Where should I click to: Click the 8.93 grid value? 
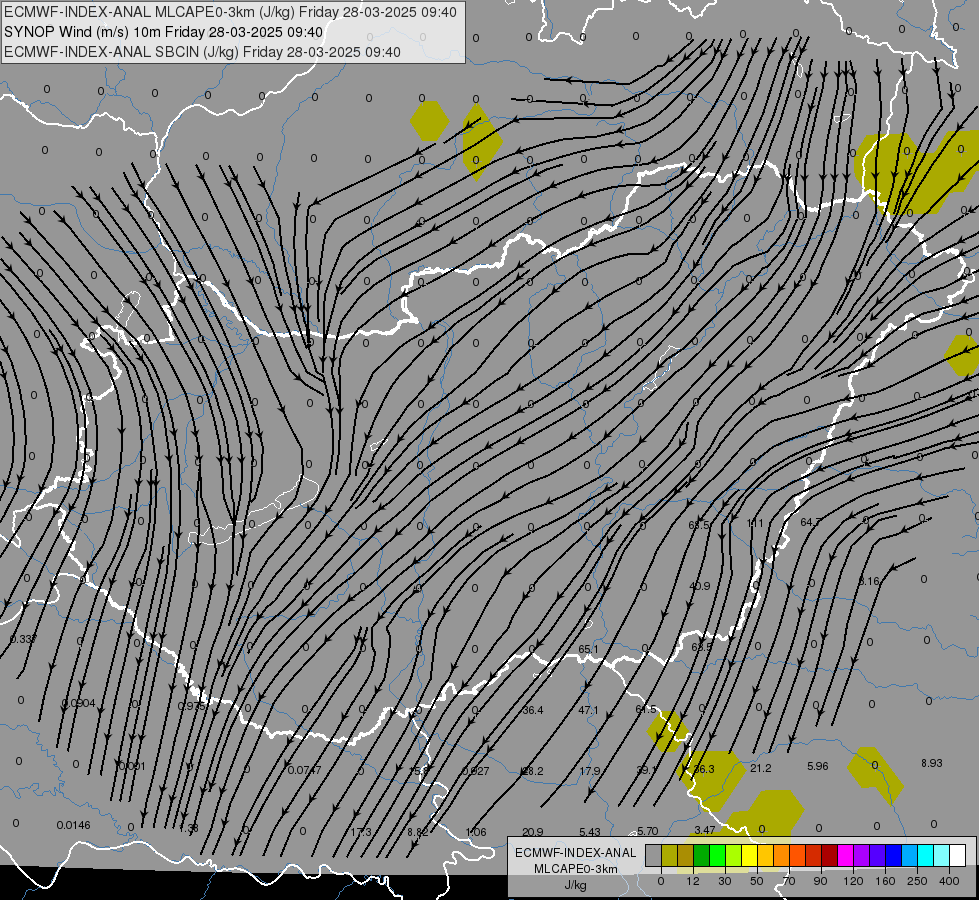coord(932,763)
